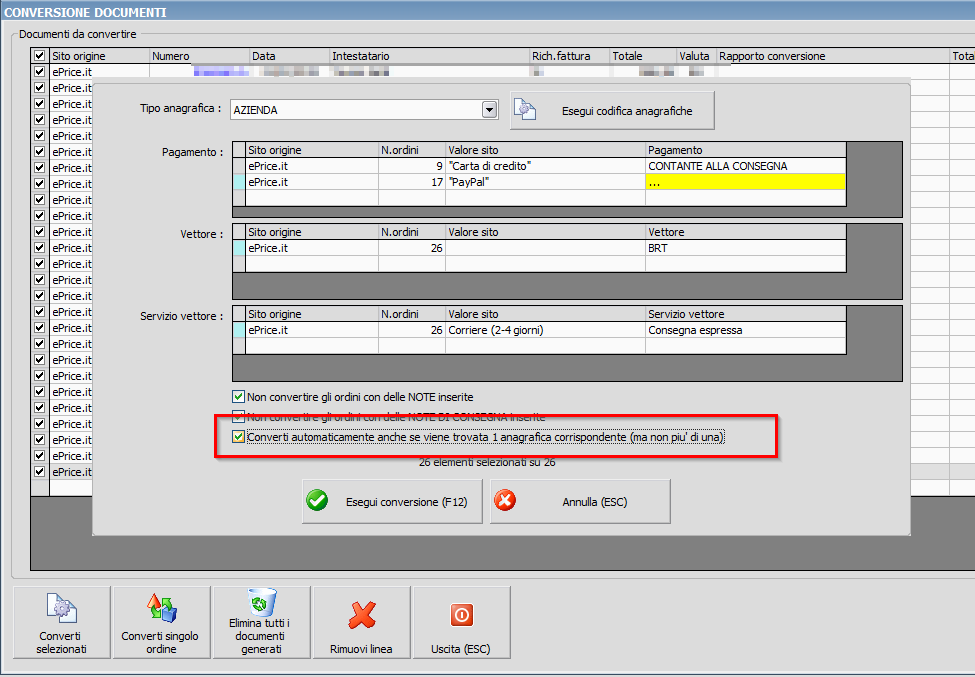Click the 'Corriere (2-4 giorni)' cell
The height and width of the screenshot is (677, 975).
(x=545, y=330)
